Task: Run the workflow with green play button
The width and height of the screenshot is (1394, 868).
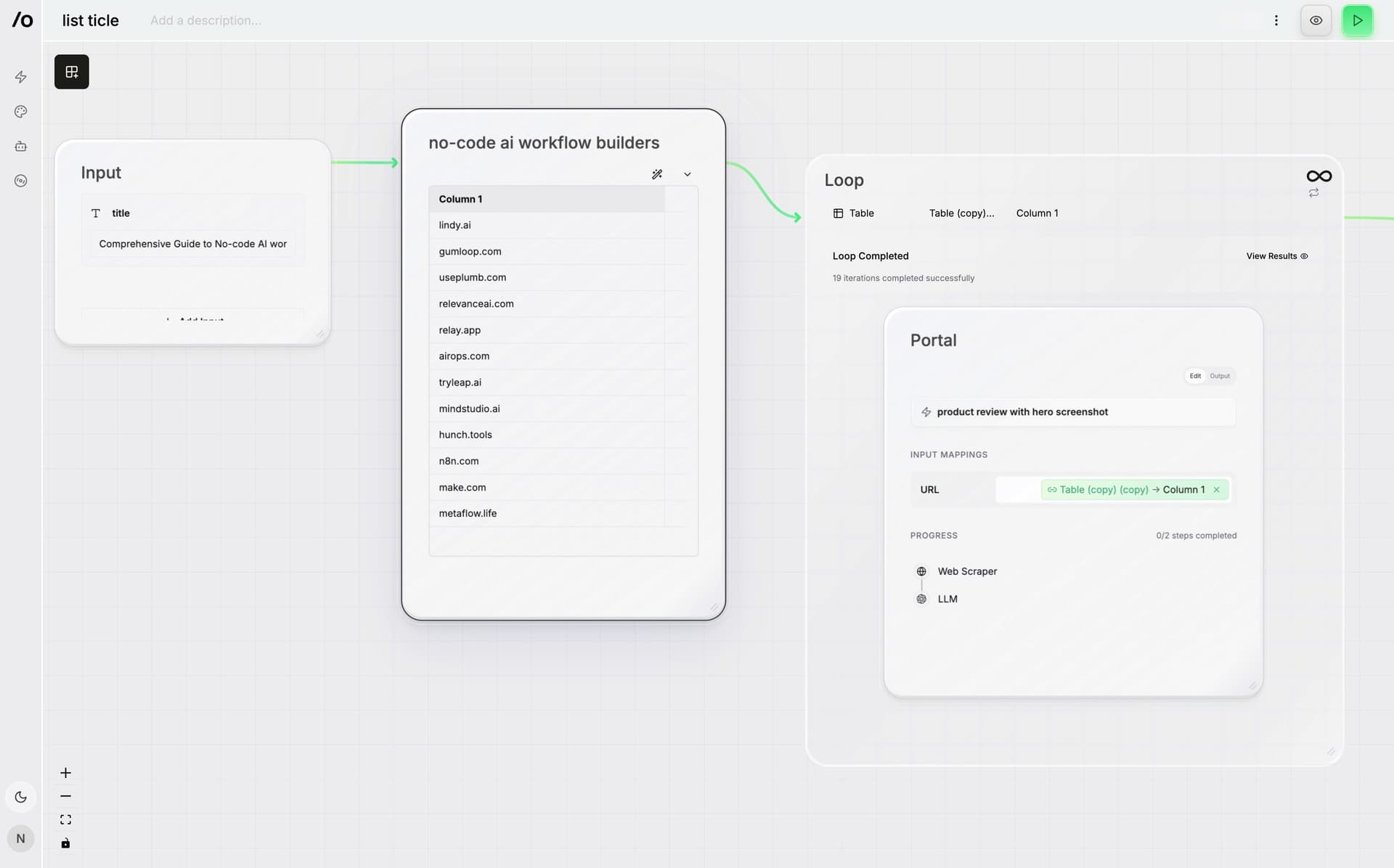Action: [1357, 20]
